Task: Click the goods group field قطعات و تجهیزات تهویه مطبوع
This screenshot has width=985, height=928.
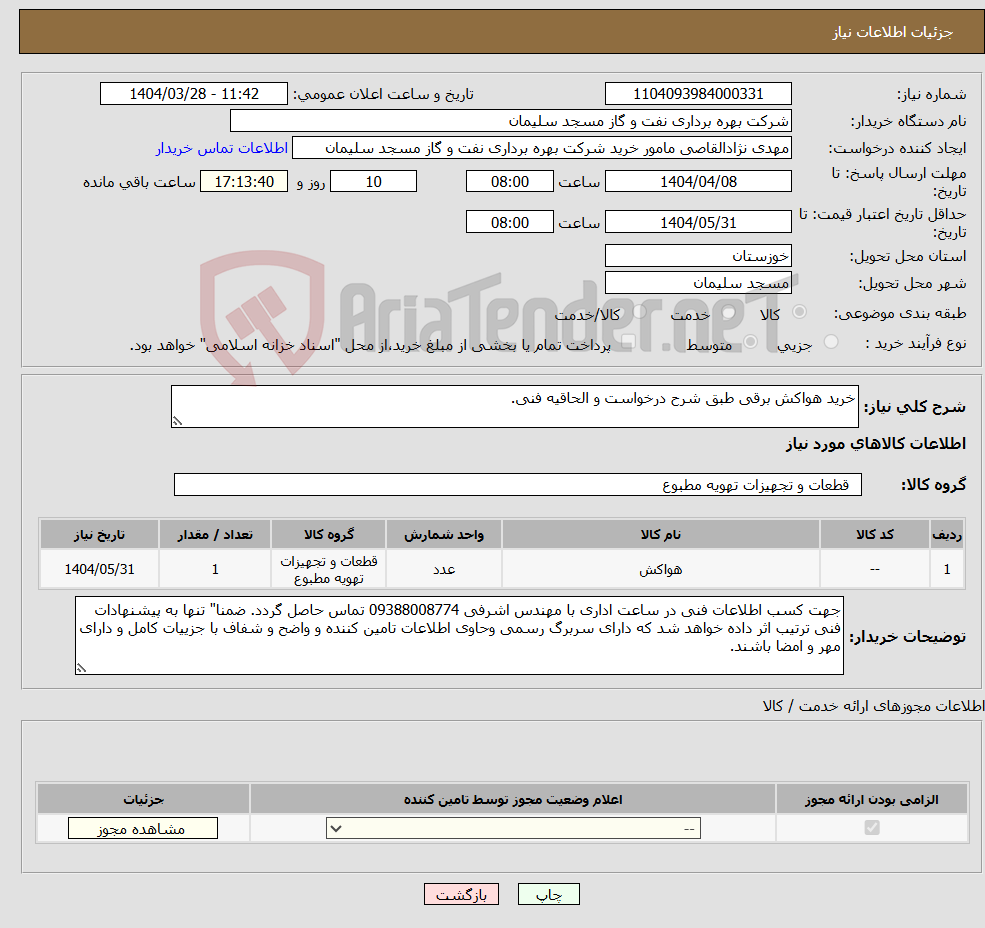Action: [x=518, y=484]
